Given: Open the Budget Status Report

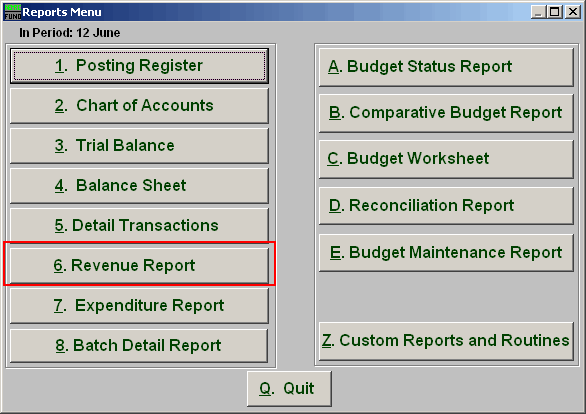Looking at the screenshot, I should pos(446,67).
